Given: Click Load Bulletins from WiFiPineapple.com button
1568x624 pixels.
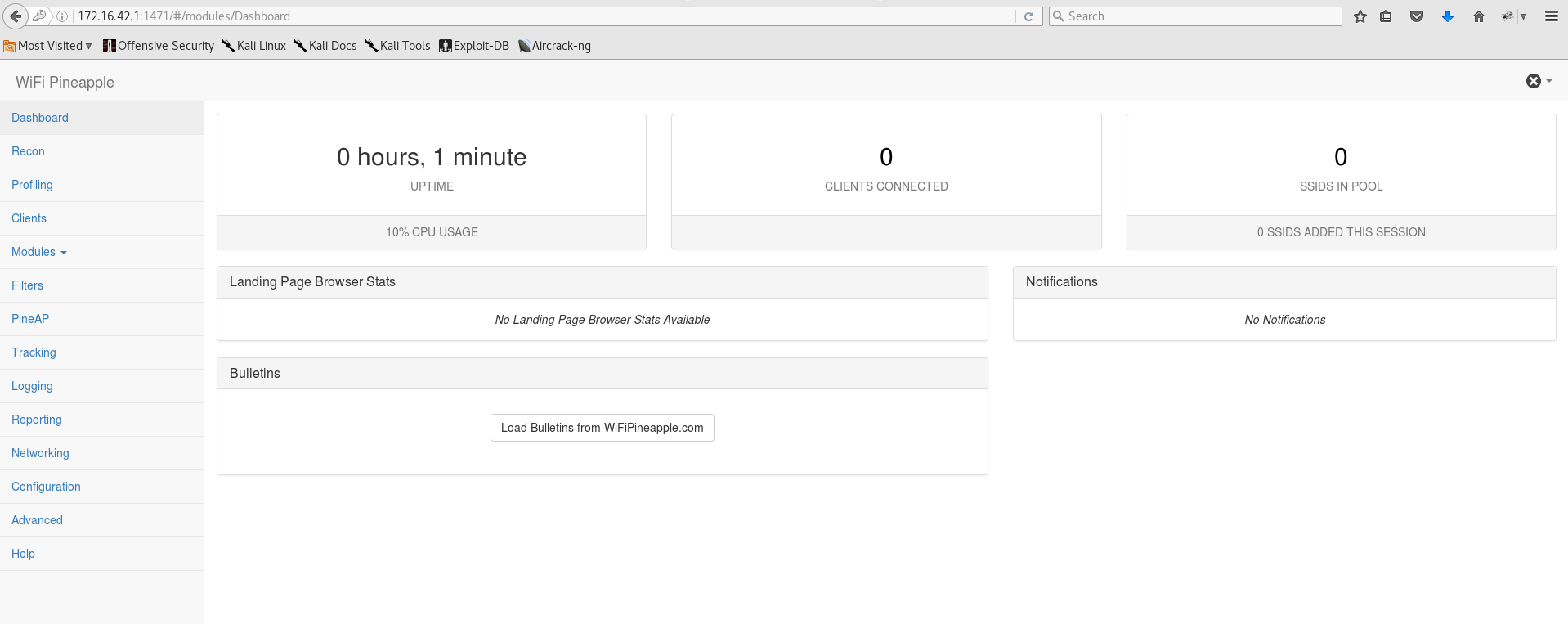Looking at the screenshot, I should (602, 428).
